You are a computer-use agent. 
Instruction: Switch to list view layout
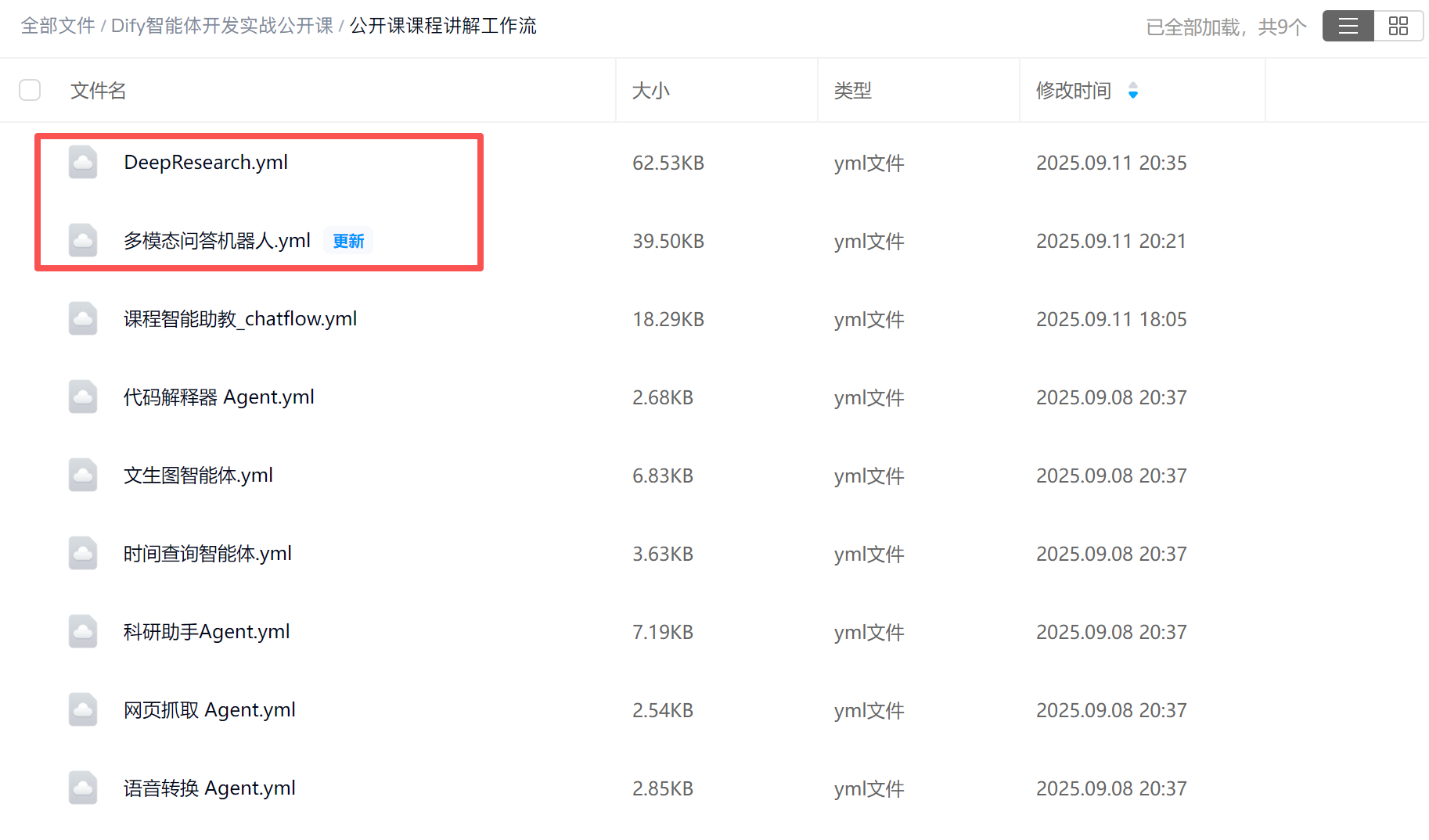pyautogui.click(x=1348, y=26)
